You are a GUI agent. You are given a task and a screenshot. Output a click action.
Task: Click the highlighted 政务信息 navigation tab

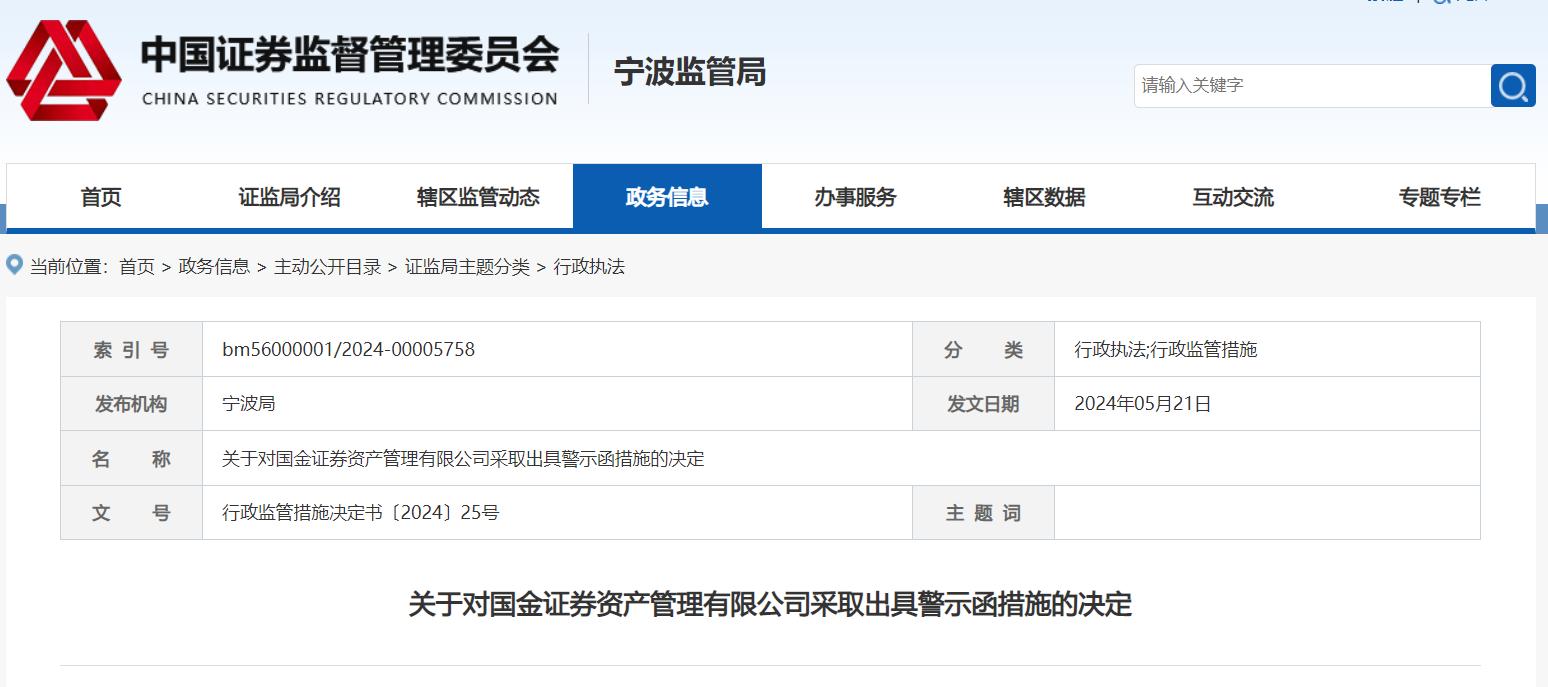(x=667, y=198)
